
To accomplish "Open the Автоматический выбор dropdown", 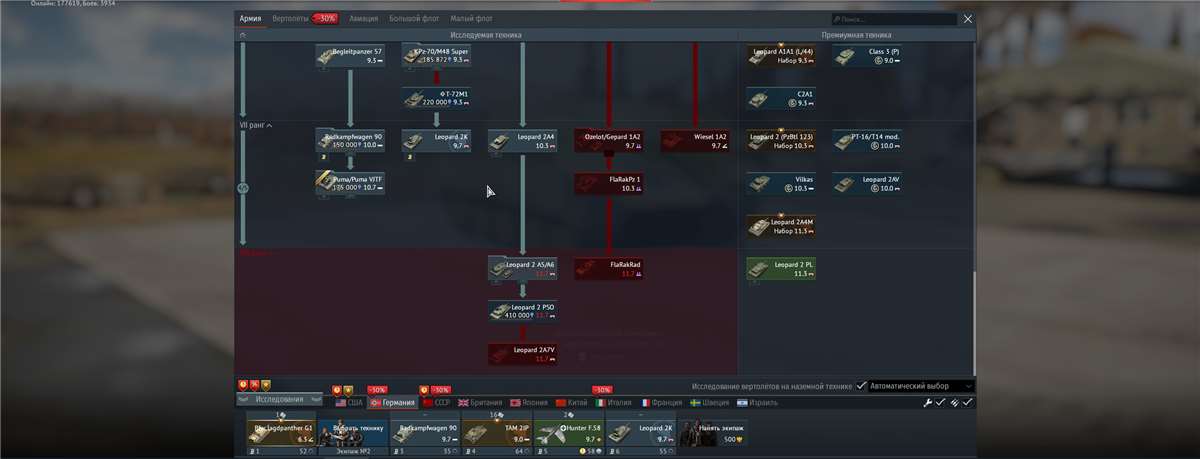I will 922,386.
